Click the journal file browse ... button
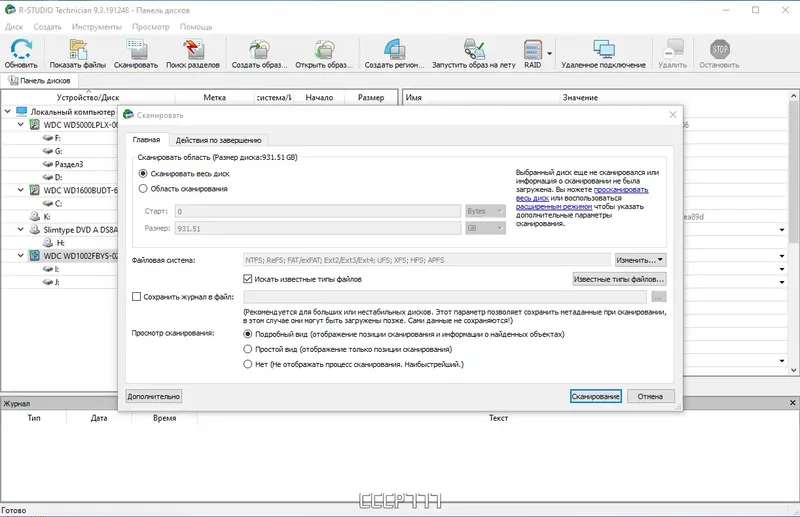Image resolution: width=800 pixels, height=517 pixels. [x=659, y=297]
